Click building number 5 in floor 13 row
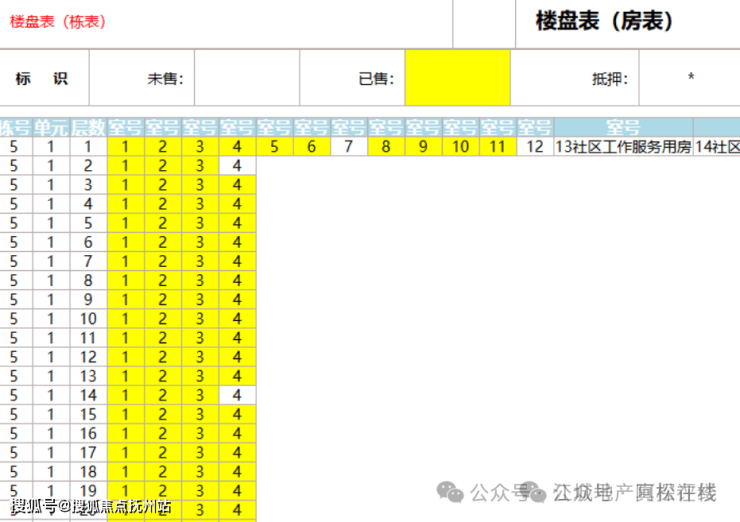 click(x=14, y=376)
